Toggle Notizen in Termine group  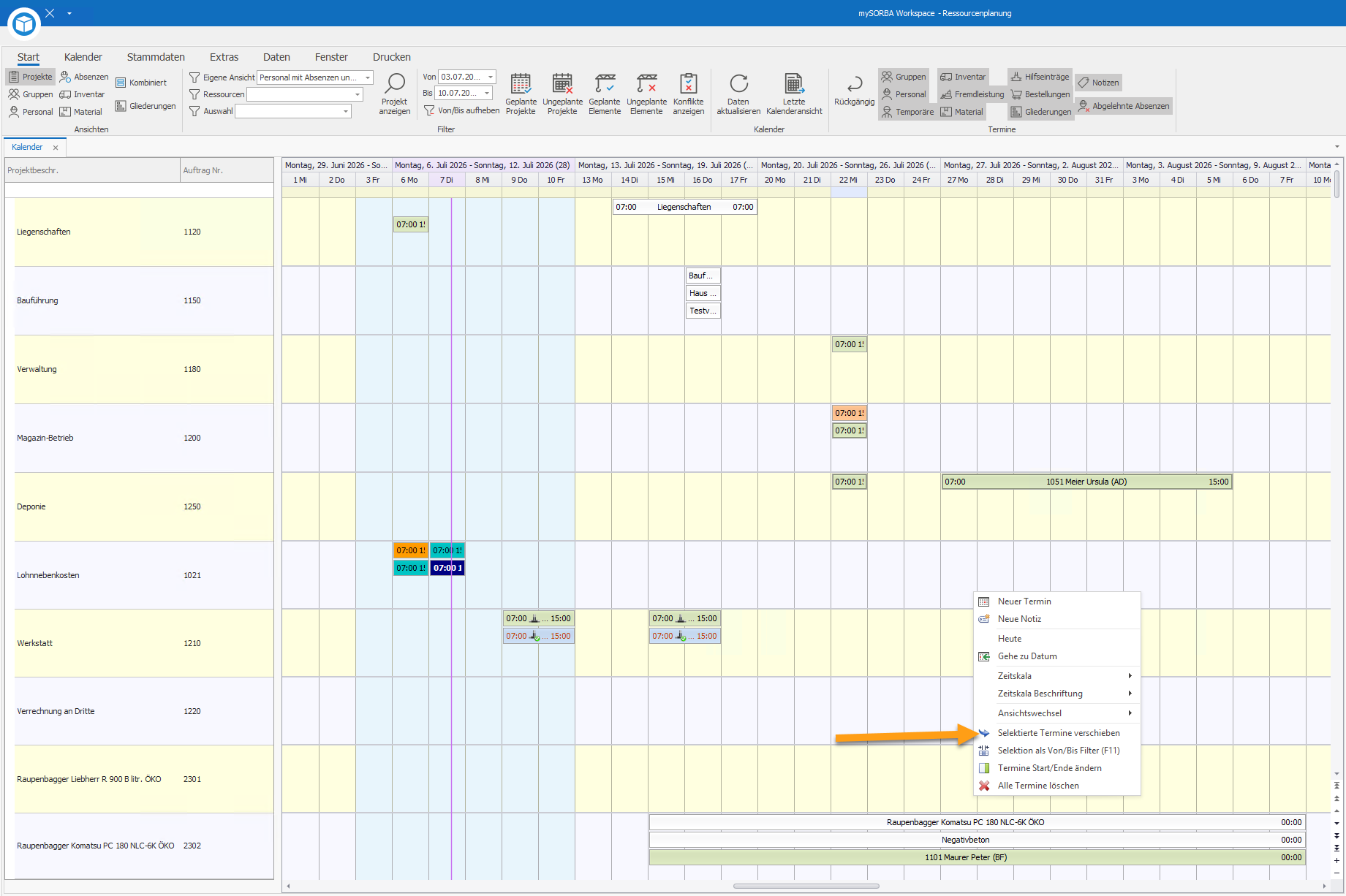tap(1098, 83)
